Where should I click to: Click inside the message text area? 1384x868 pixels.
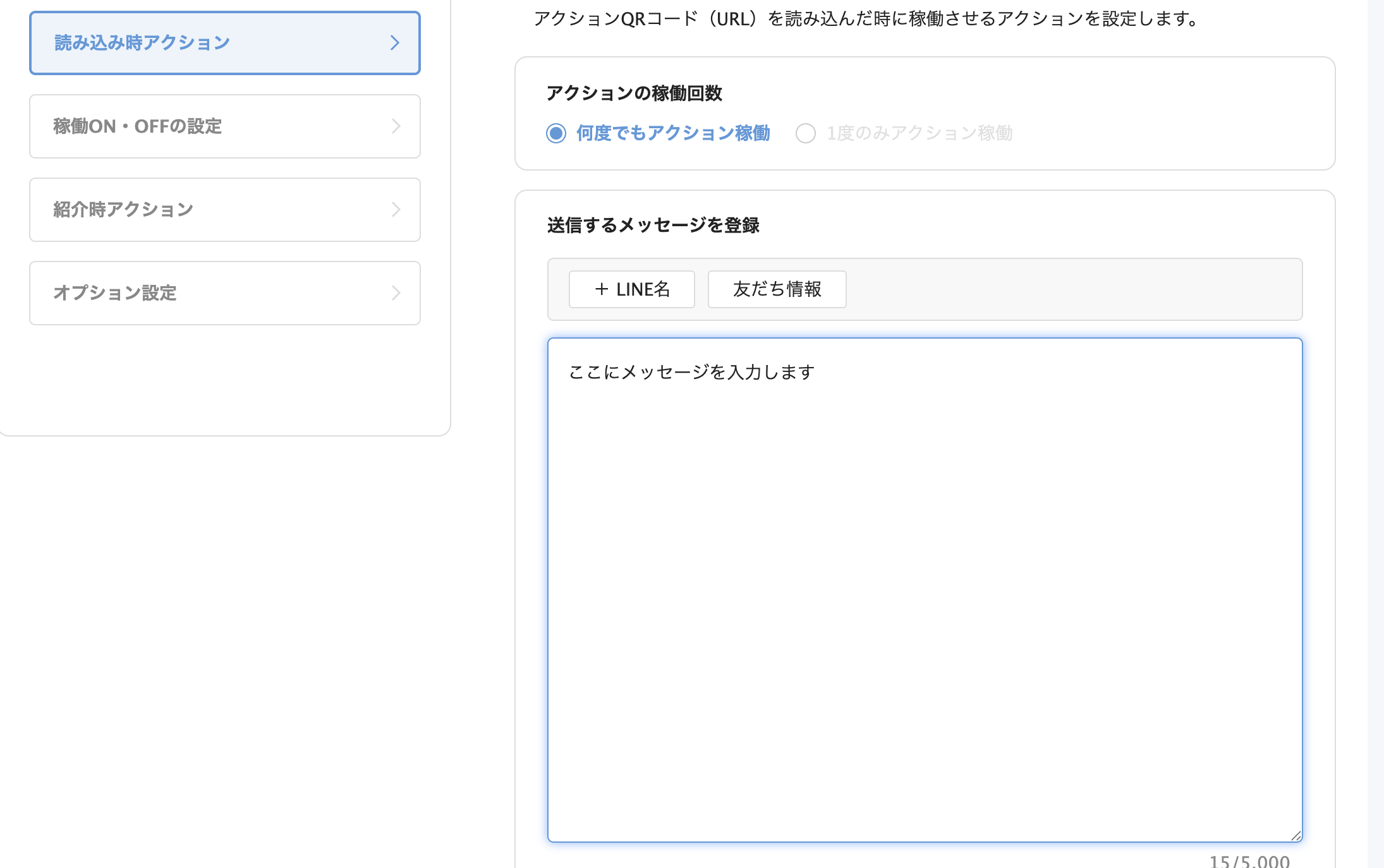(x=925, y=589)
